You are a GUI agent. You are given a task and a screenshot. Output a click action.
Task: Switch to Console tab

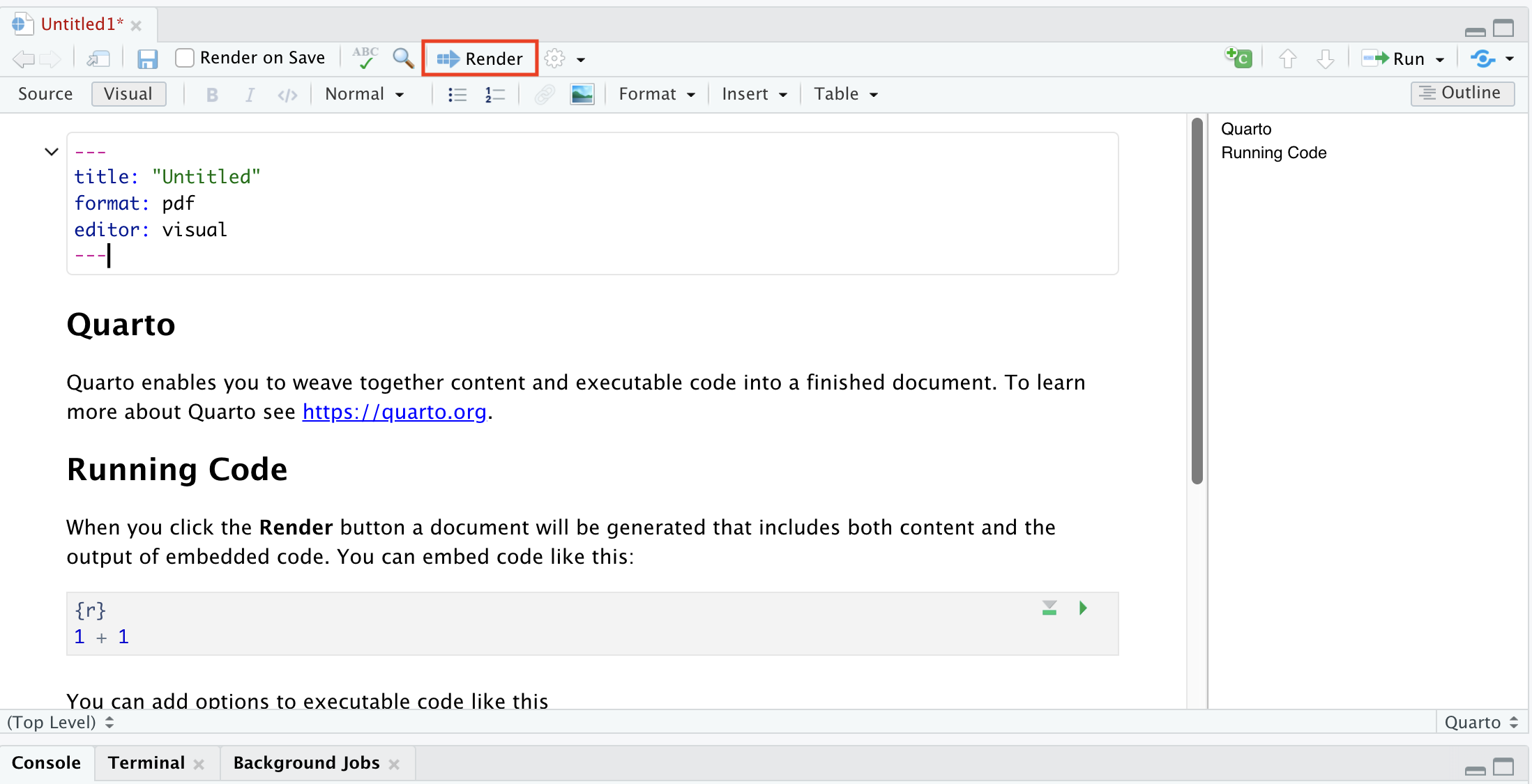[x=46, y=763]
